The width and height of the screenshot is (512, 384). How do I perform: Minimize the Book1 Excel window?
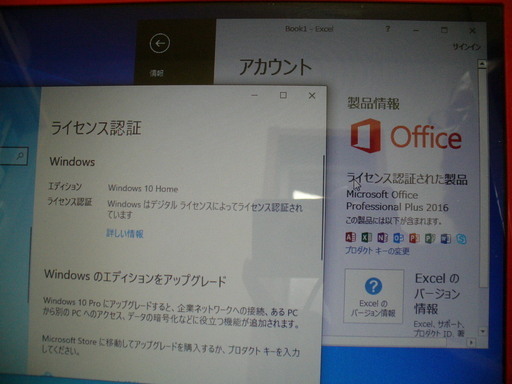(416, 30)
